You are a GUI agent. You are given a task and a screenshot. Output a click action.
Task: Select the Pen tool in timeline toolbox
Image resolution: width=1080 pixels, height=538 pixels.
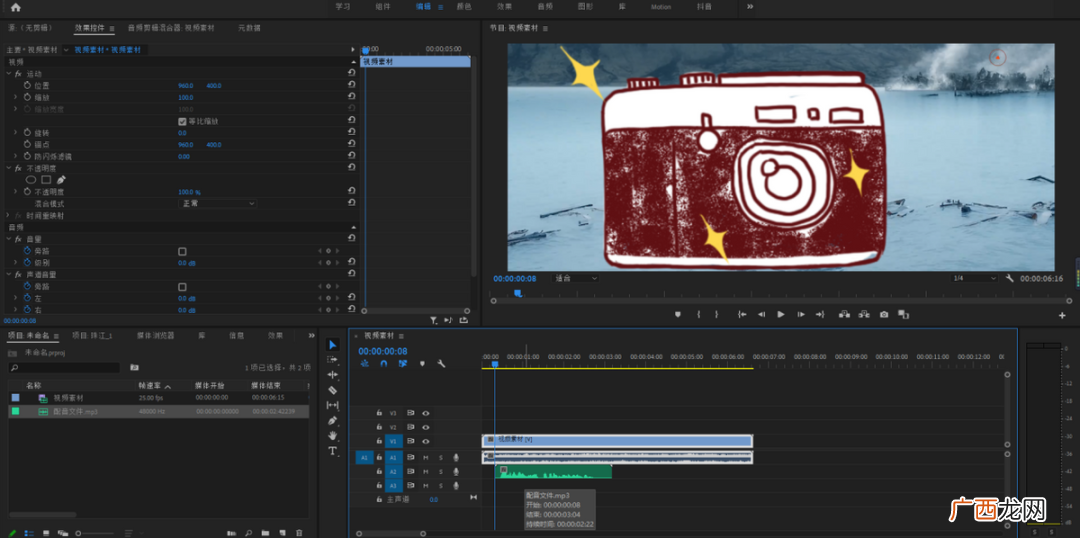coord(333,420)
